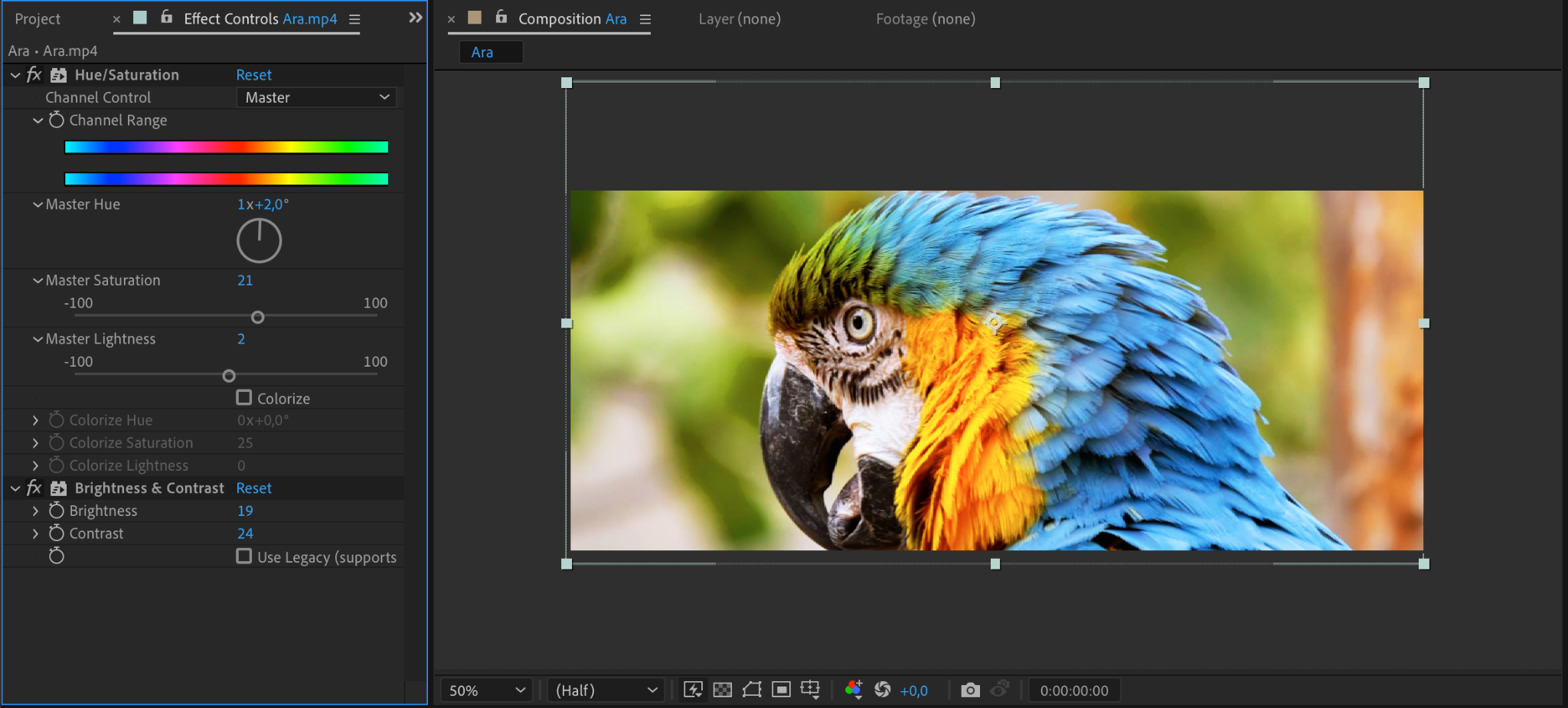Toggle the Hue/Saturation fx effect switch

(x=34, y=75)
